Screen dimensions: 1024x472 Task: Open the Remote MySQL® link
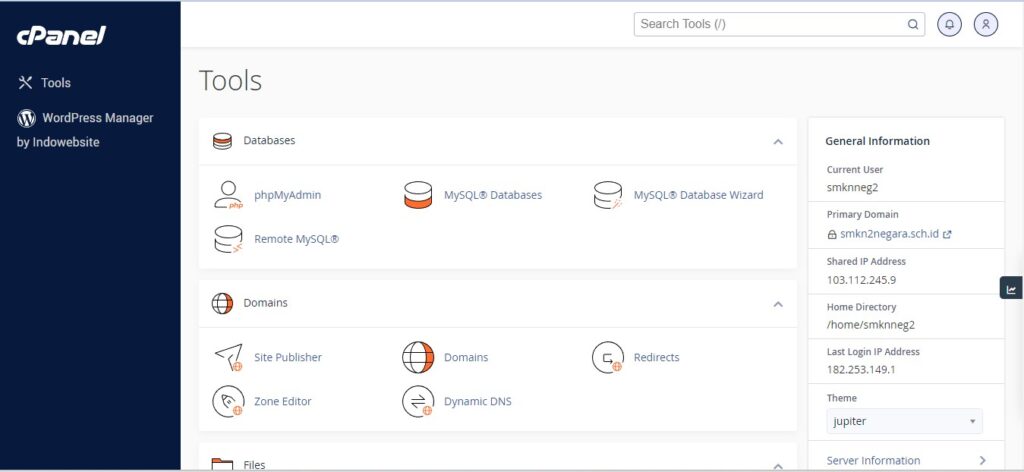(x=296, y=240)
